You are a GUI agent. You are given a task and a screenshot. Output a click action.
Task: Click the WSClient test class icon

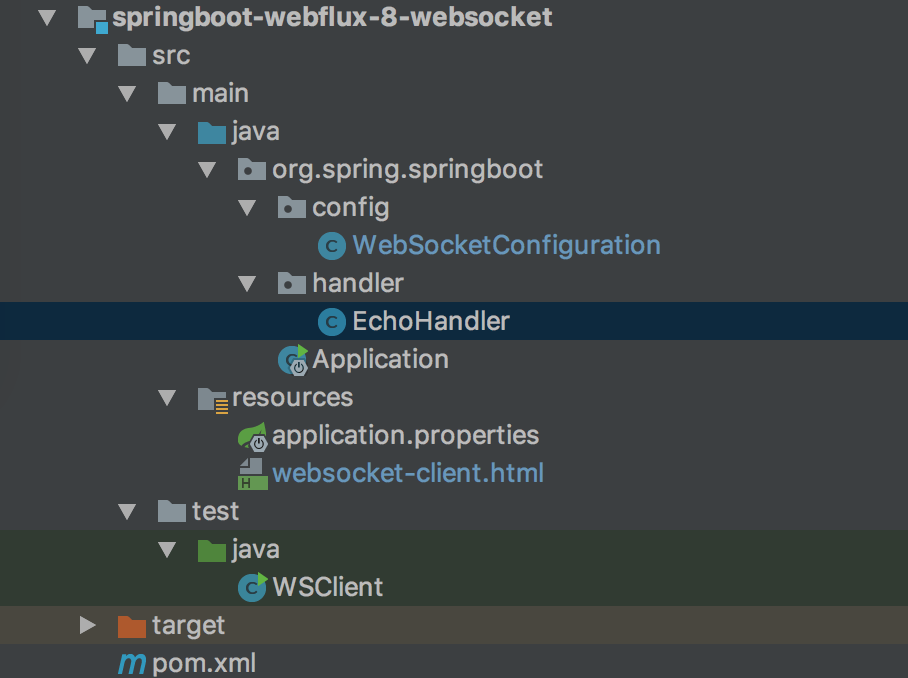point(252,587)
